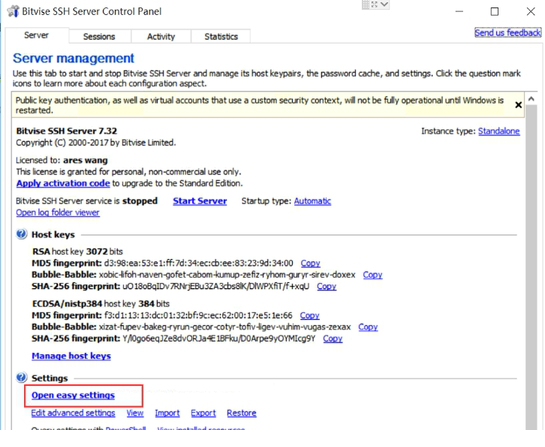Image resolution: width=545 pixels, height=447 pixels.
Task: Copy the RSA SHA-256 fingerprint
Action: tap(326, 286)
